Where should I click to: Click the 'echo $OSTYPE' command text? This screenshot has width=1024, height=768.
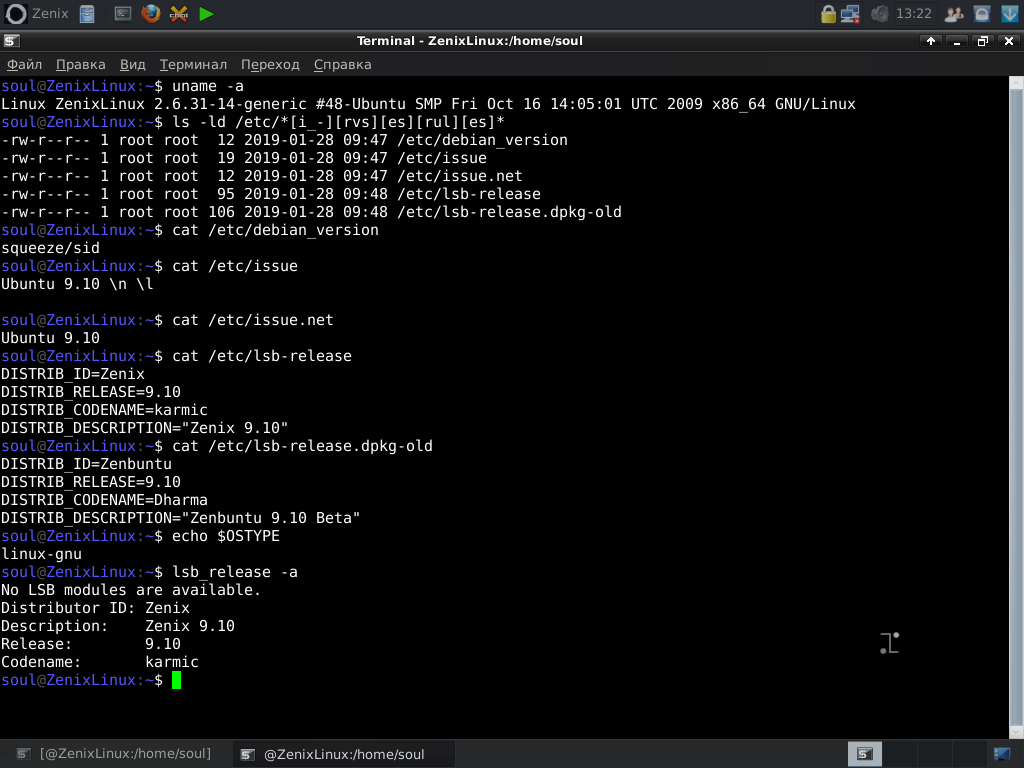click(x=226, y=536)
